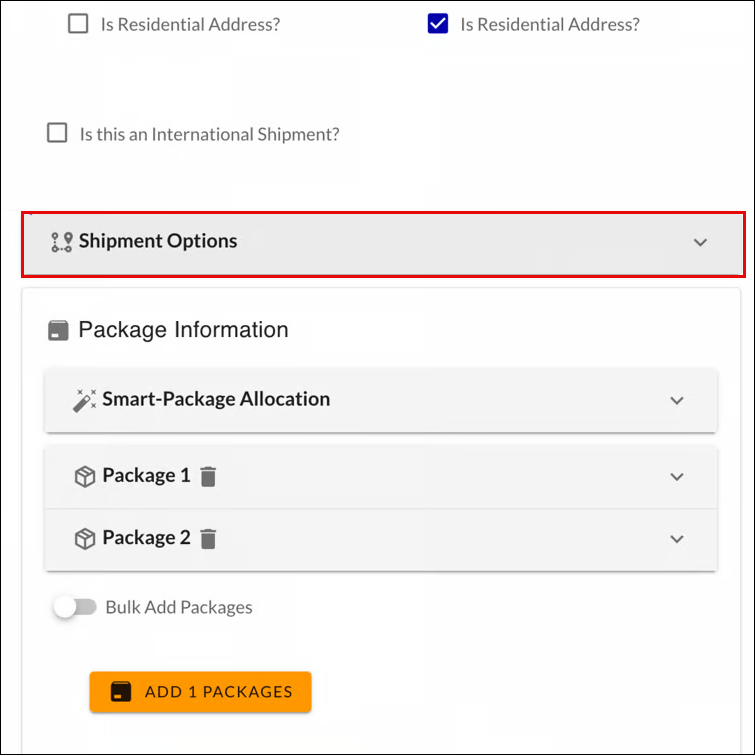Expand Smart-Package Allocation chevron
This screenshot has width=755, height=755.
pyautogui.click(x=677, y=401)
